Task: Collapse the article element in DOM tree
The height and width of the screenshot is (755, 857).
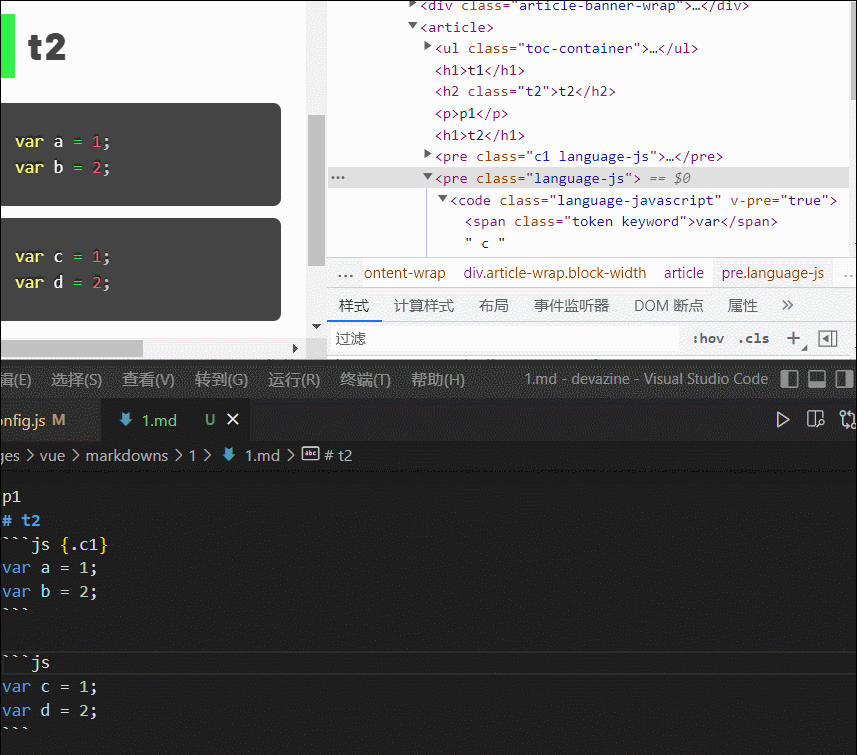Action: coord(413,26)
